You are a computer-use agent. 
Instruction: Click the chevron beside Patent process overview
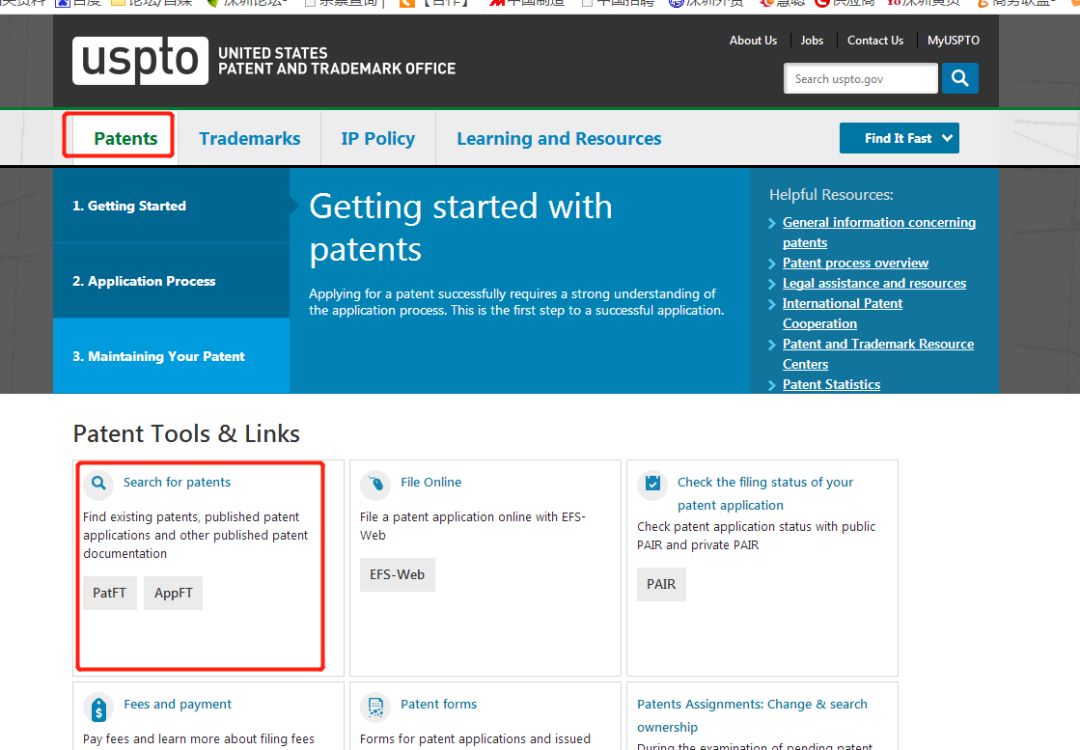tap(772, 263)
